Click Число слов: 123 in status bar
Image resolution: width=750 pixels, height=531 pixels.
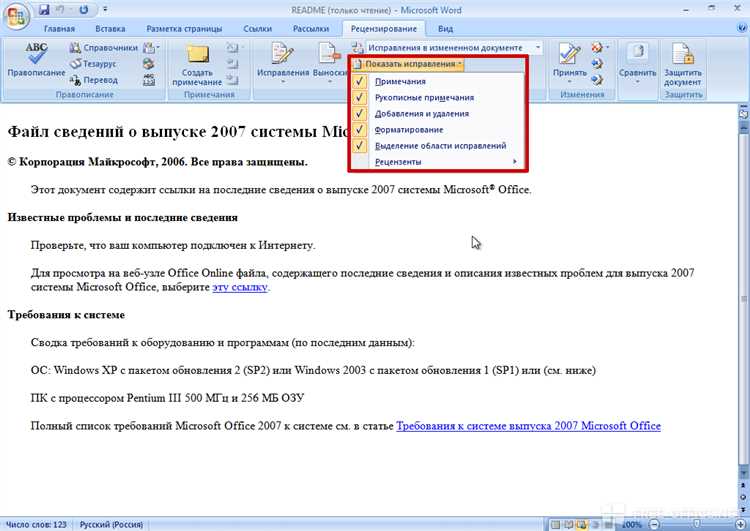pyautogui.click(x=36, y=525)
